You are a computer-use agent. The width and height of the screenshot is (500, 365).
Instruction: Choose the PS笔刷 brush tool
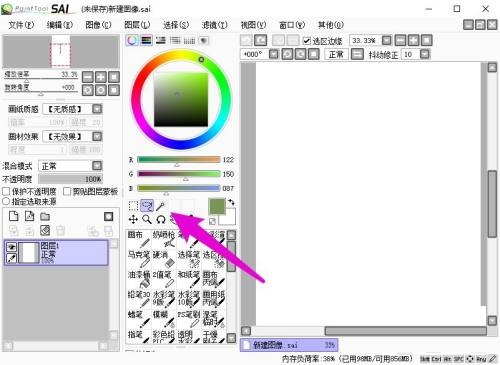(189, 319)
